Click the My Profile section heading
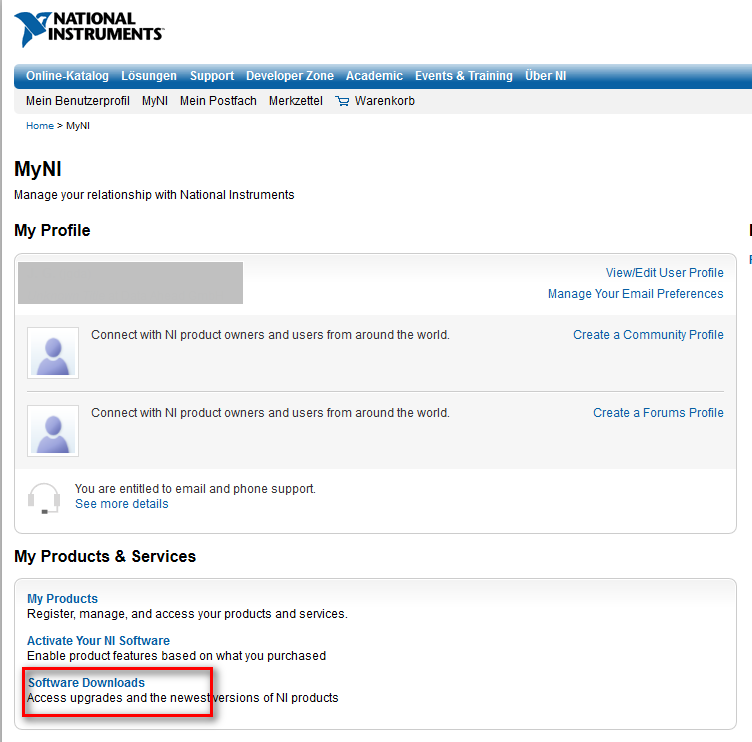The height and width of the screenshot is (742, 752). [x=52, y=230]
